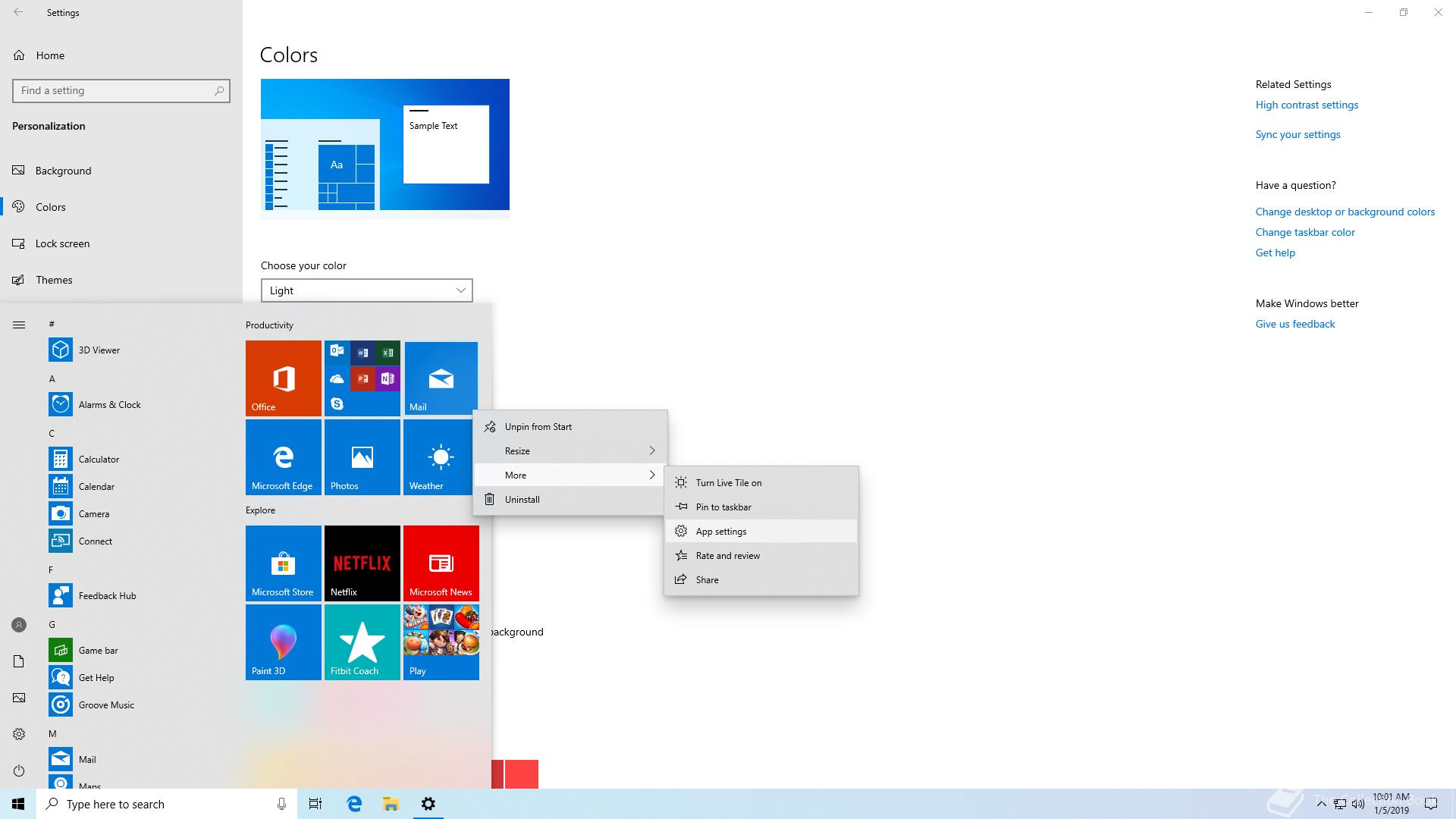Open the Choose your color dropdown
1456x819 pixels.
click(x=367, y=290)
